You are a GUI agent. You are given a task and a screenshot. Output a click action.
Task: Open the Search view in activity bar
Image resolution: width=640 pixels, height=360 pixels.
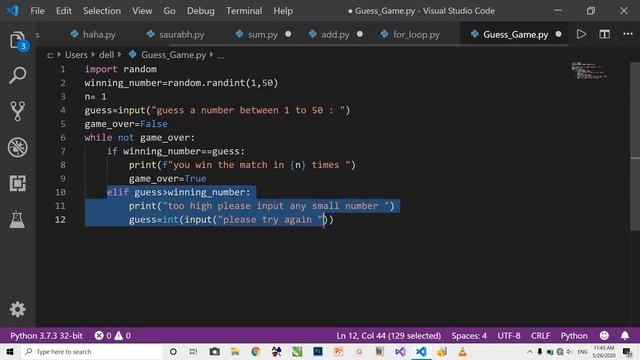[18, 75]
